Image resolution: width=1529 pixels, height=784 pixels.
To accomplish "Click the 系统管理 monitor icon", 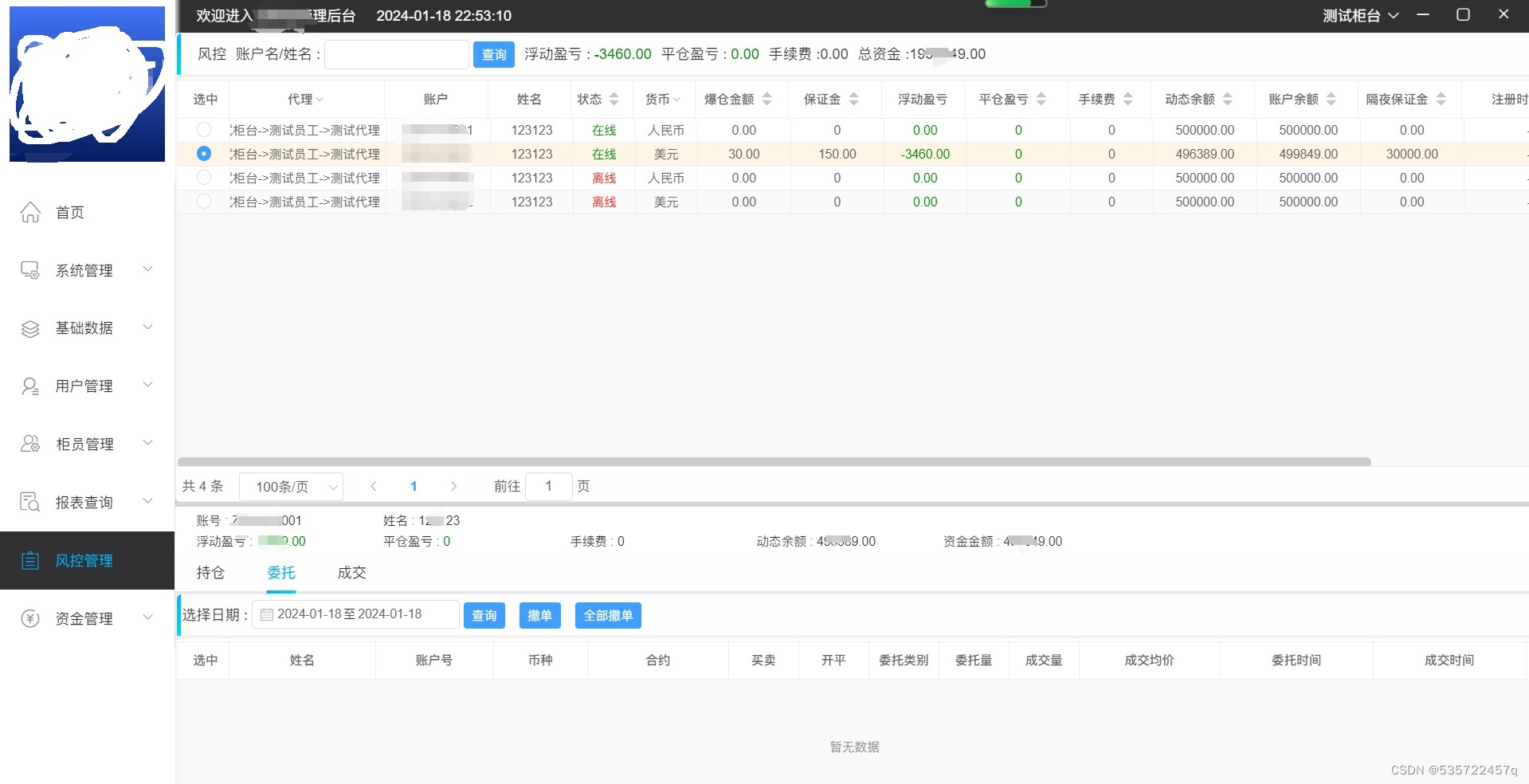I will pos(30,270).
